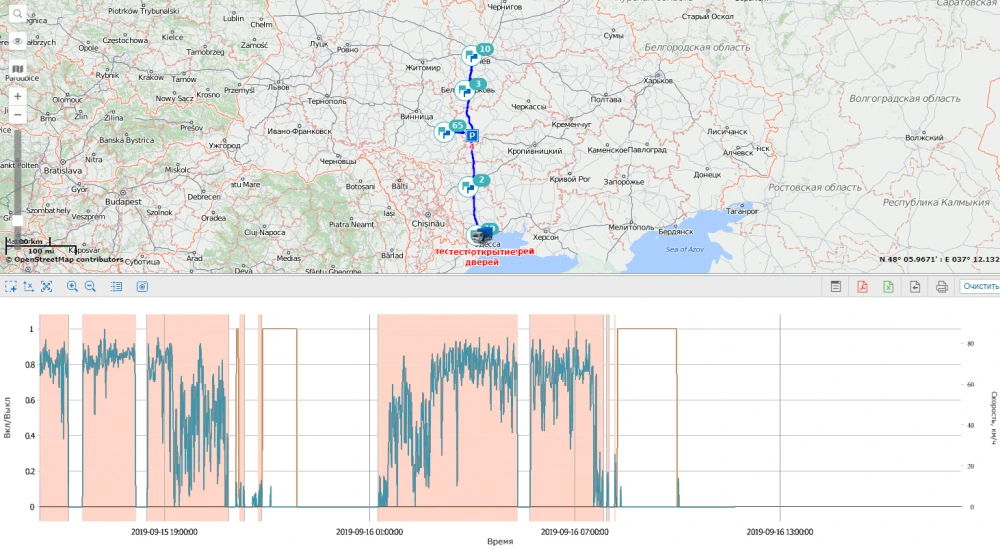Print the chart report
The height and width of the screenshot is (549, 1000).
pos(941,287)
